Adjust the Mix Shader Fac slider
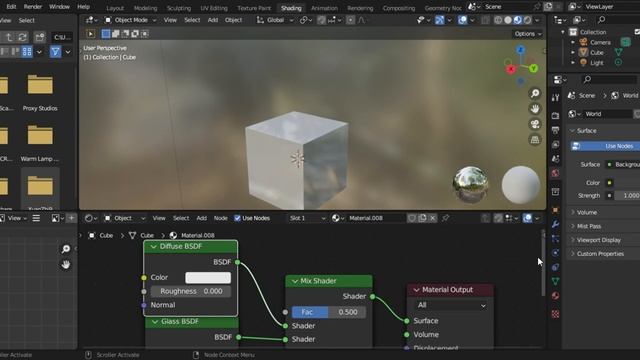The height and width of the screenshot is (360, 640). [x=329, y=312]
